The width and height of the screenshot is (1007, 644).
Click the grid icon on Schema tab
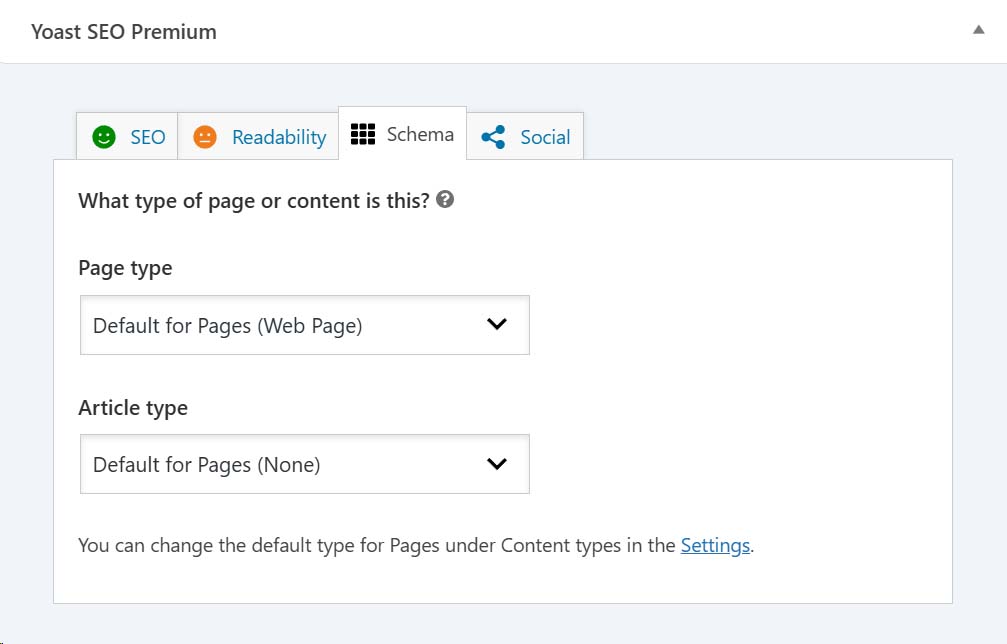pos(363,134)
